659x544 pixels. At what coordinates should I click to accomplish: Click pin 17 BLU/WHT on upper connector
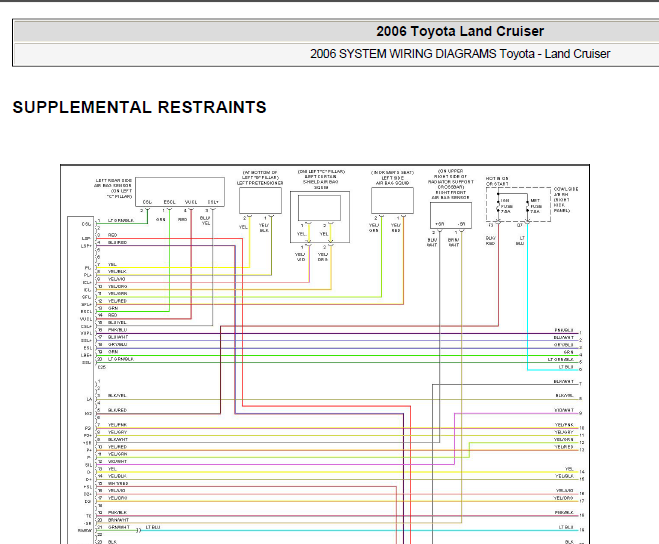tap(118, 337)
